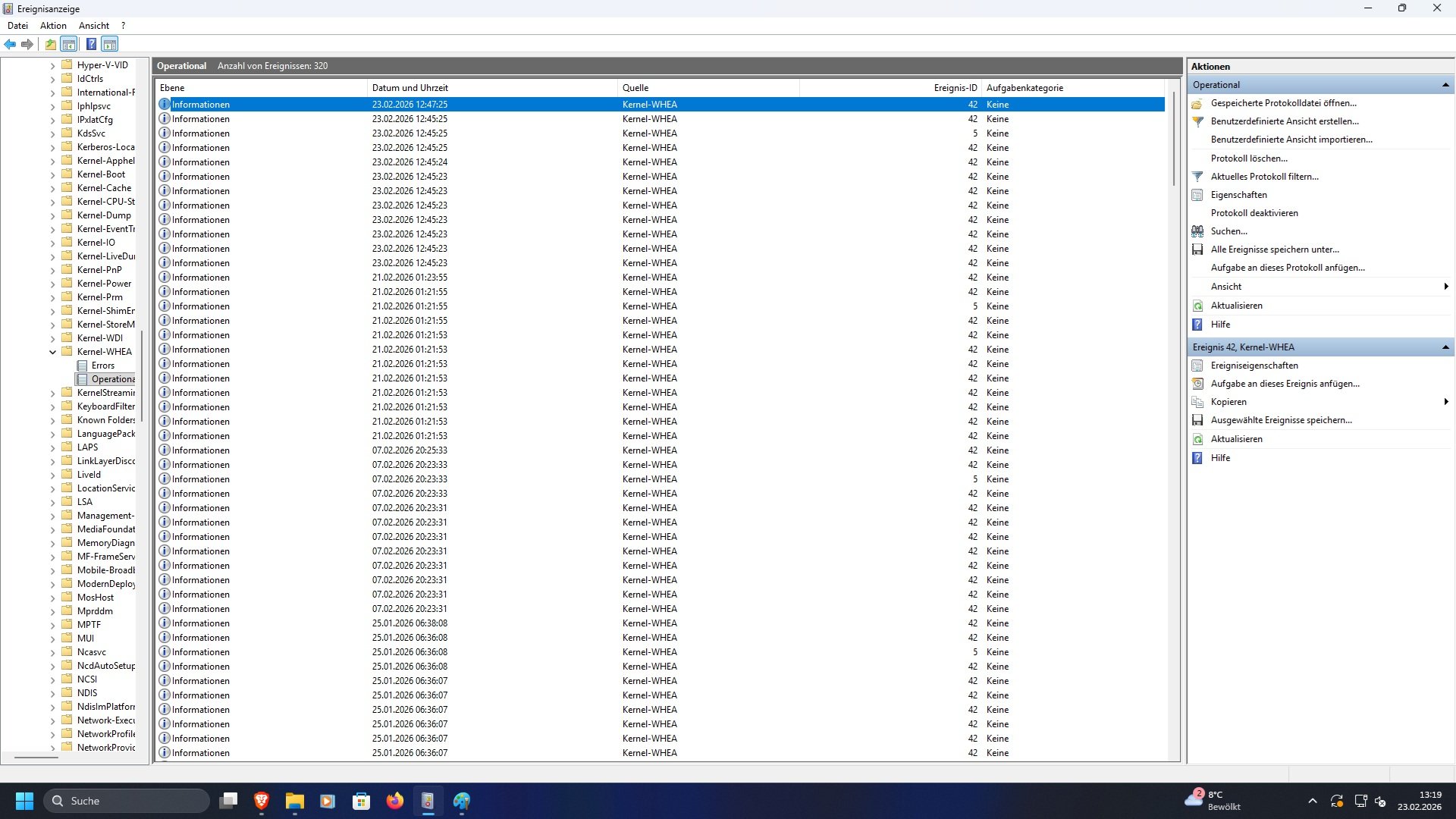Click Protokoll löschen action

pyautogui.click(x=1249, y=158)
